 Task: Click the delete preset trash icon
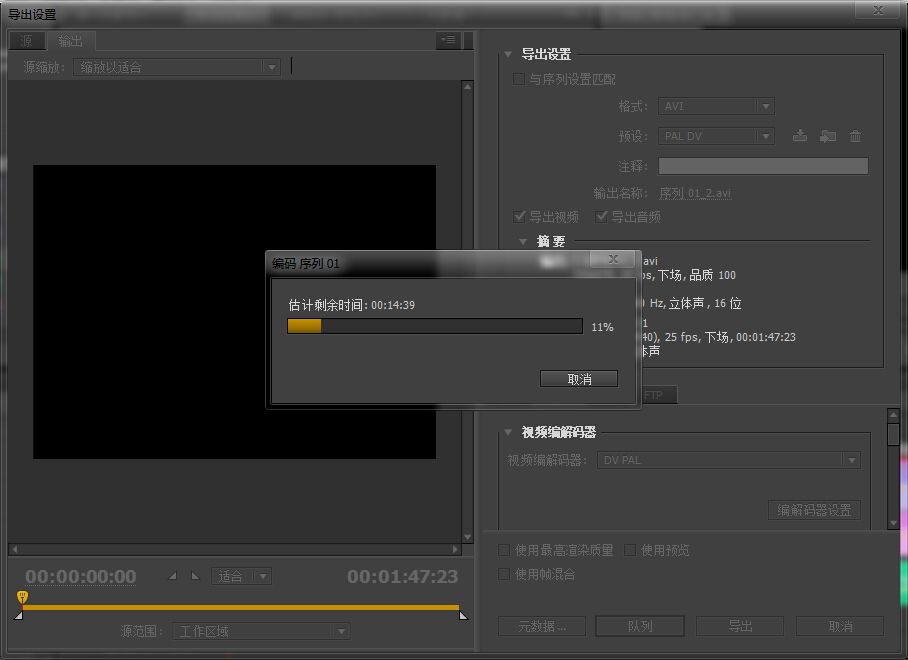(x=855, y=136)
